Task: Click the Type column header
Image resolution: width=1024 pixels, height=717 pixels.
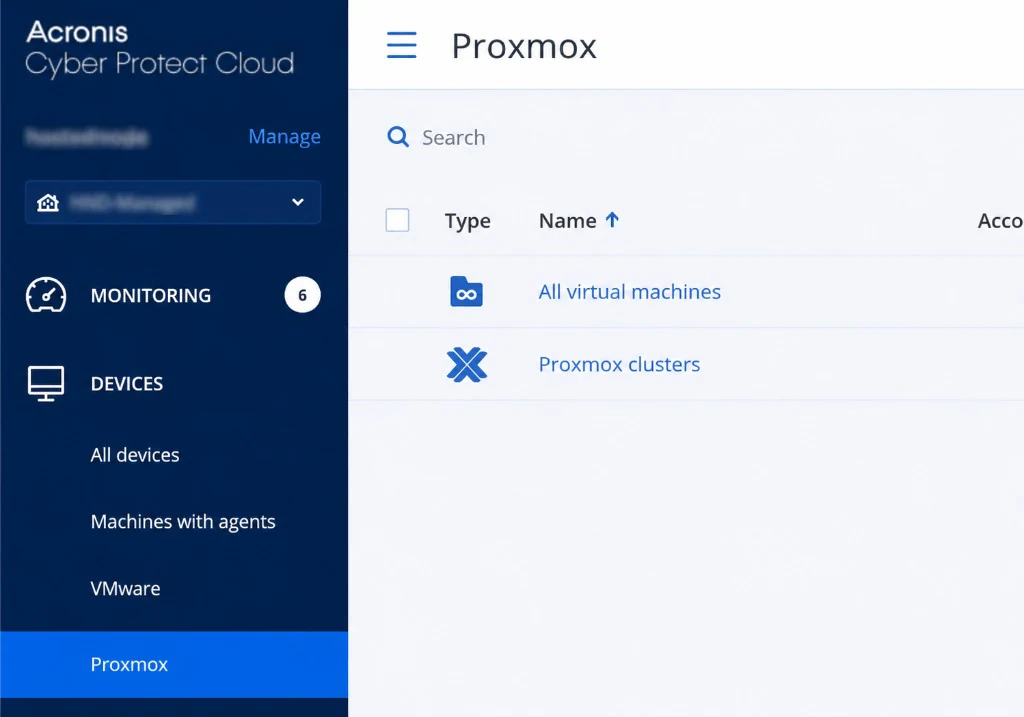Action: pos(468,221)
